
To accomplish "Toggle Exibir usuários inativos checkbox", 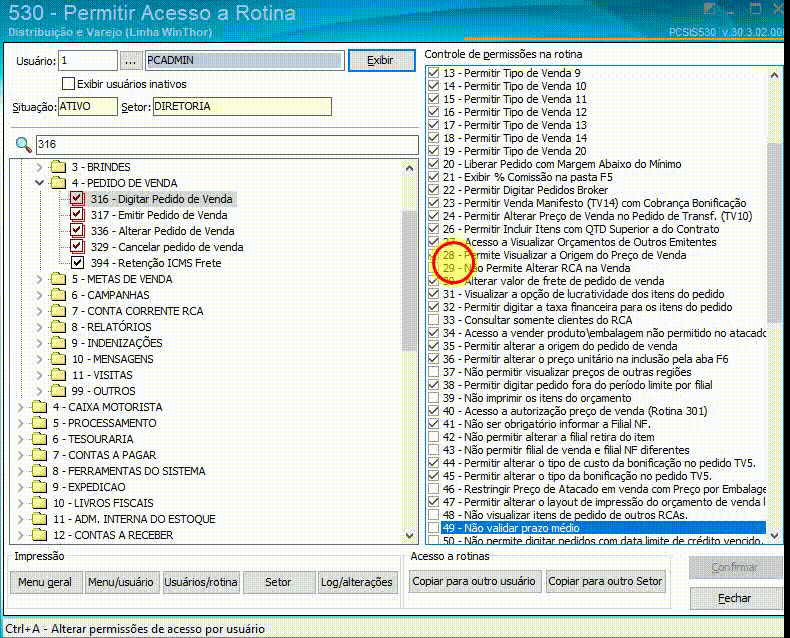I will [68, 84].
